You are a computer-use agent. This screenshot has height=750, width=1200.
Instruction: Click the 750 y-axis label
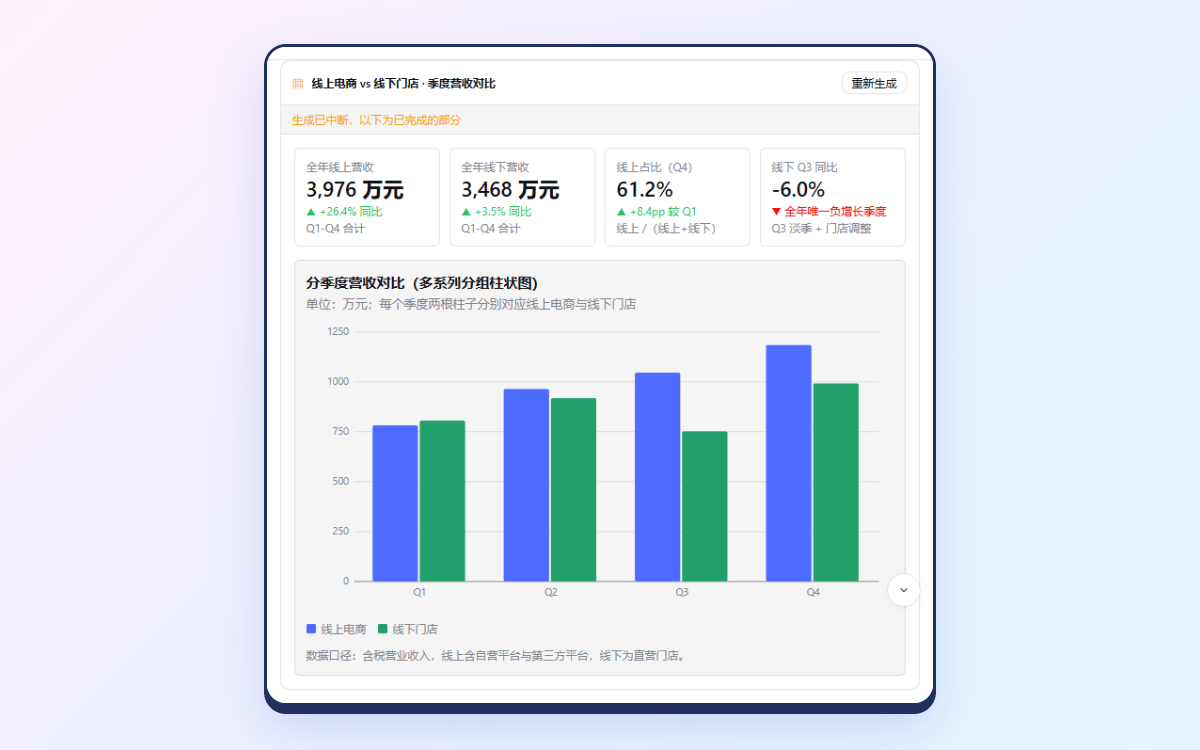click(x=340, y=432)
